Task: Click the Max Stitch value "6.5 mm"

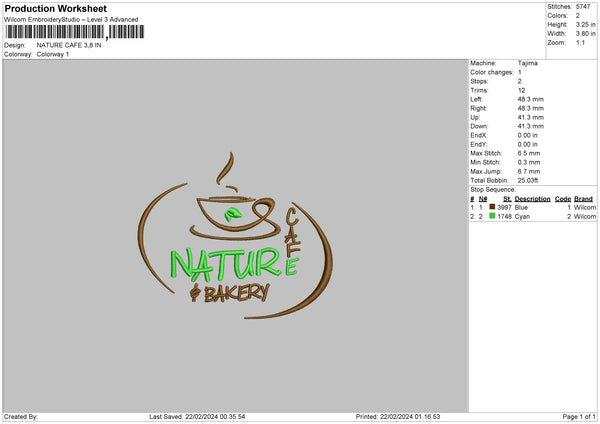Action: pos(529,153)
